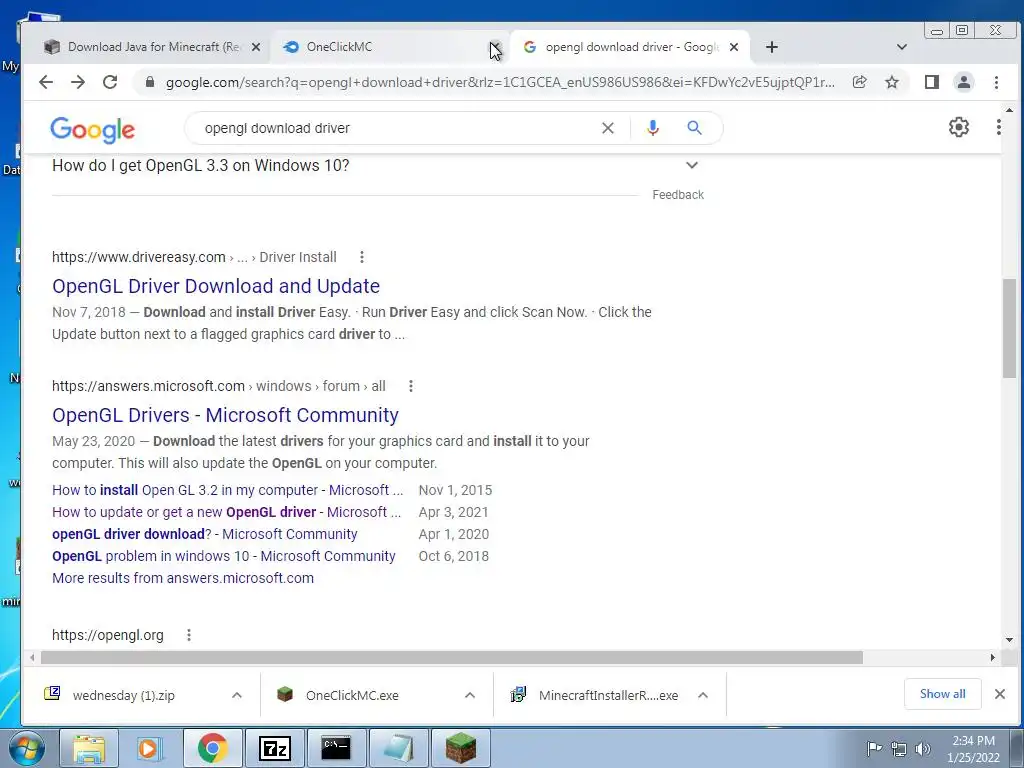
Task: Click the network tray icon
Action: pos(899,749)
